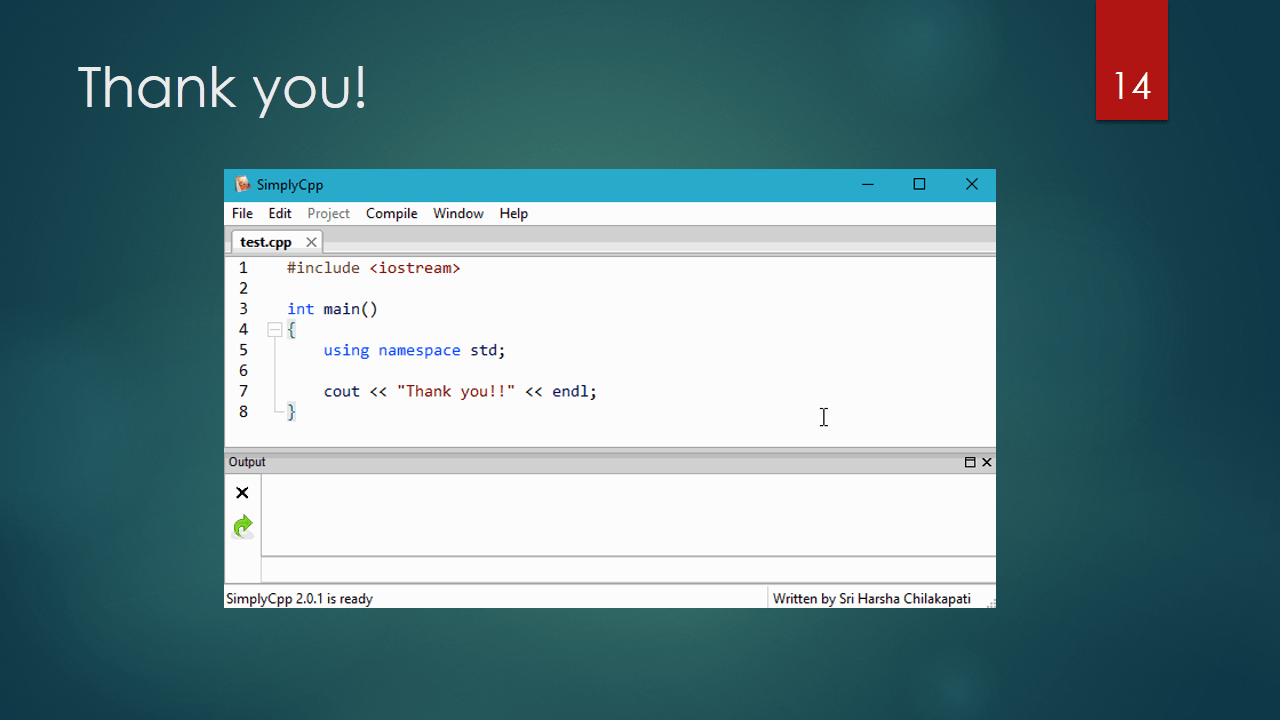Open the Help menu
The image size is (1280, 720).
click(x=514, y=213)
